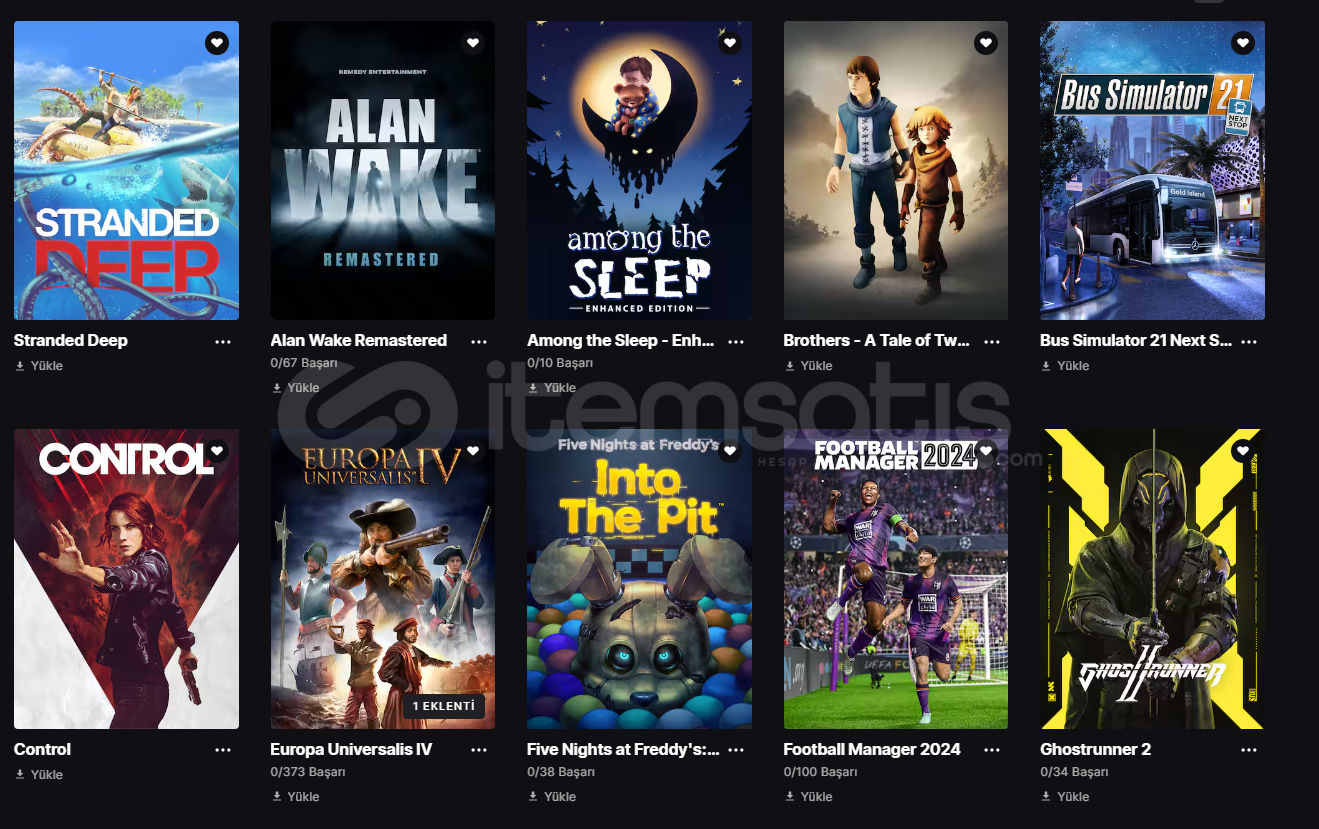
Task: Open the three-dot menu for Europa Universalis IV
Action: click(480, 750)
